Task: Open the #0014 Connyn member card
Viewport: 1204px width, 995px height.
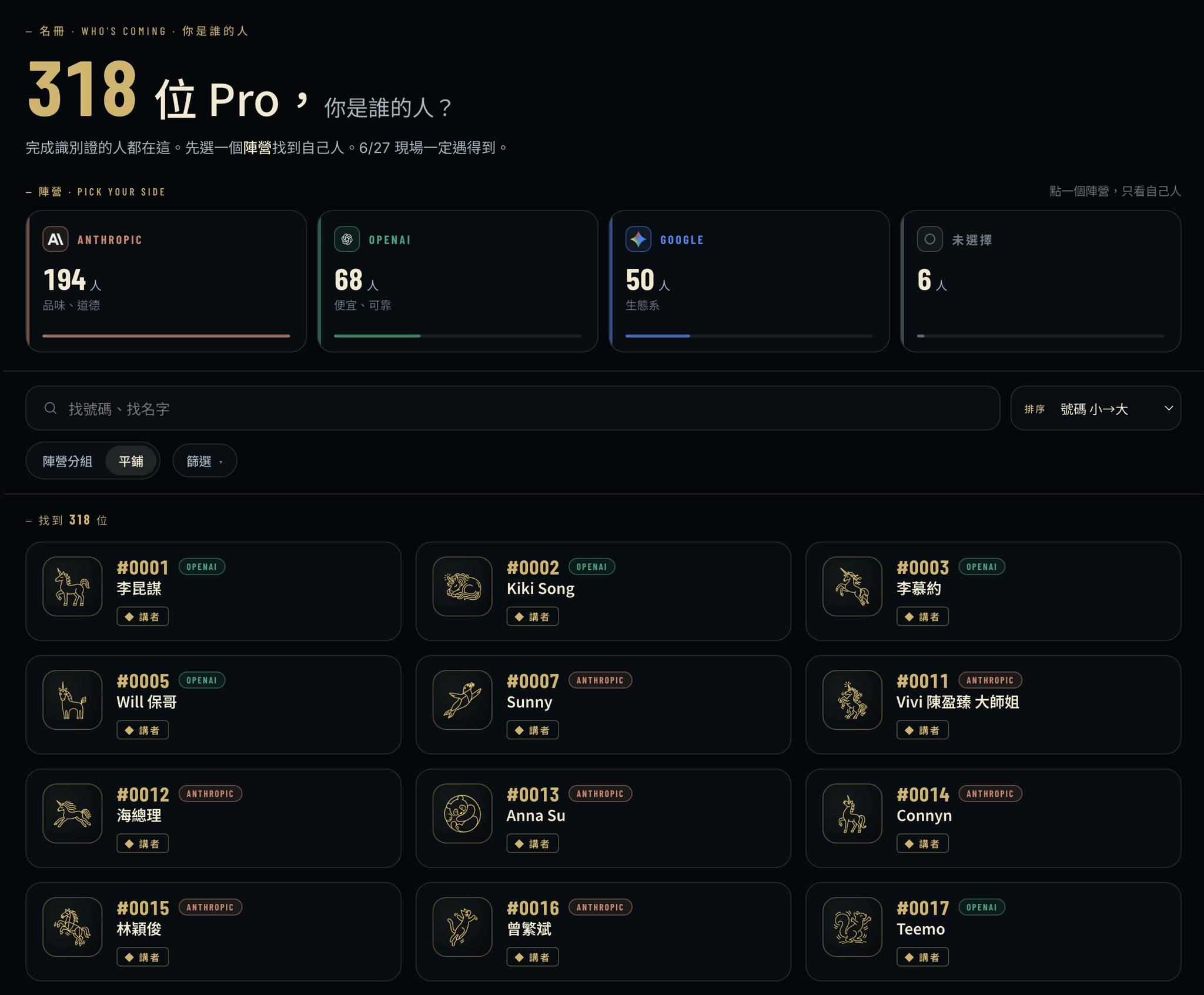Action: pyautogui.click(x=993, y=818)
